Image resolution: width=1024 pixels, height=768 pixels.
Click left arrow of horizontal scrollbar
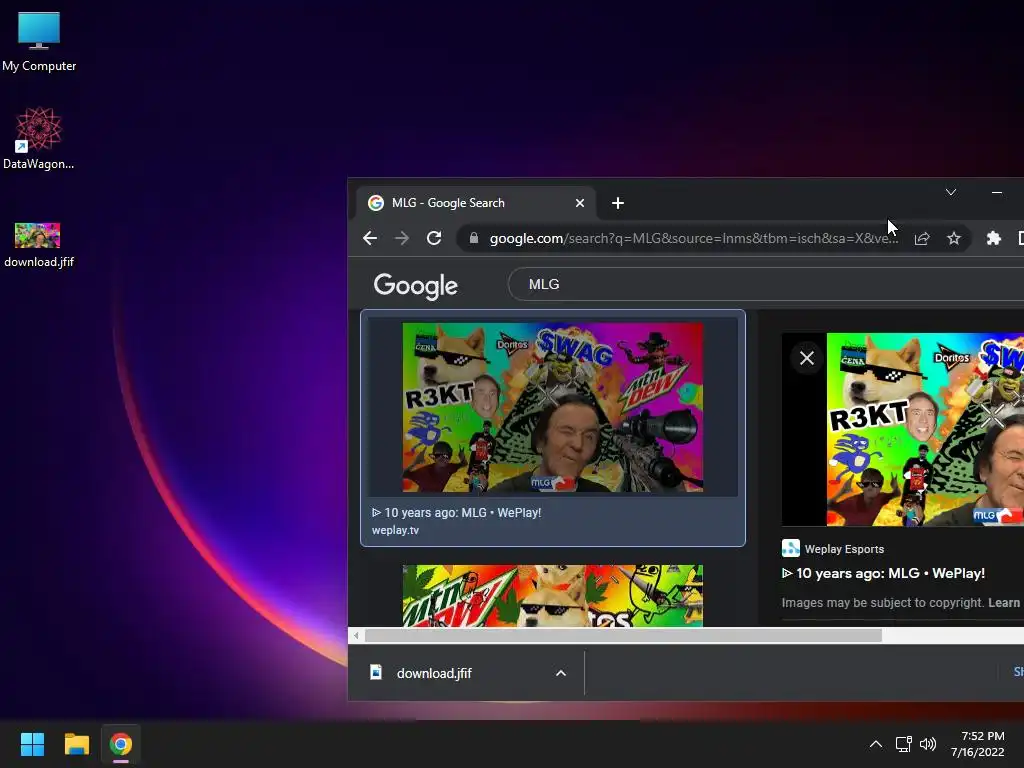pyautogui.click(x=356, y=635)
